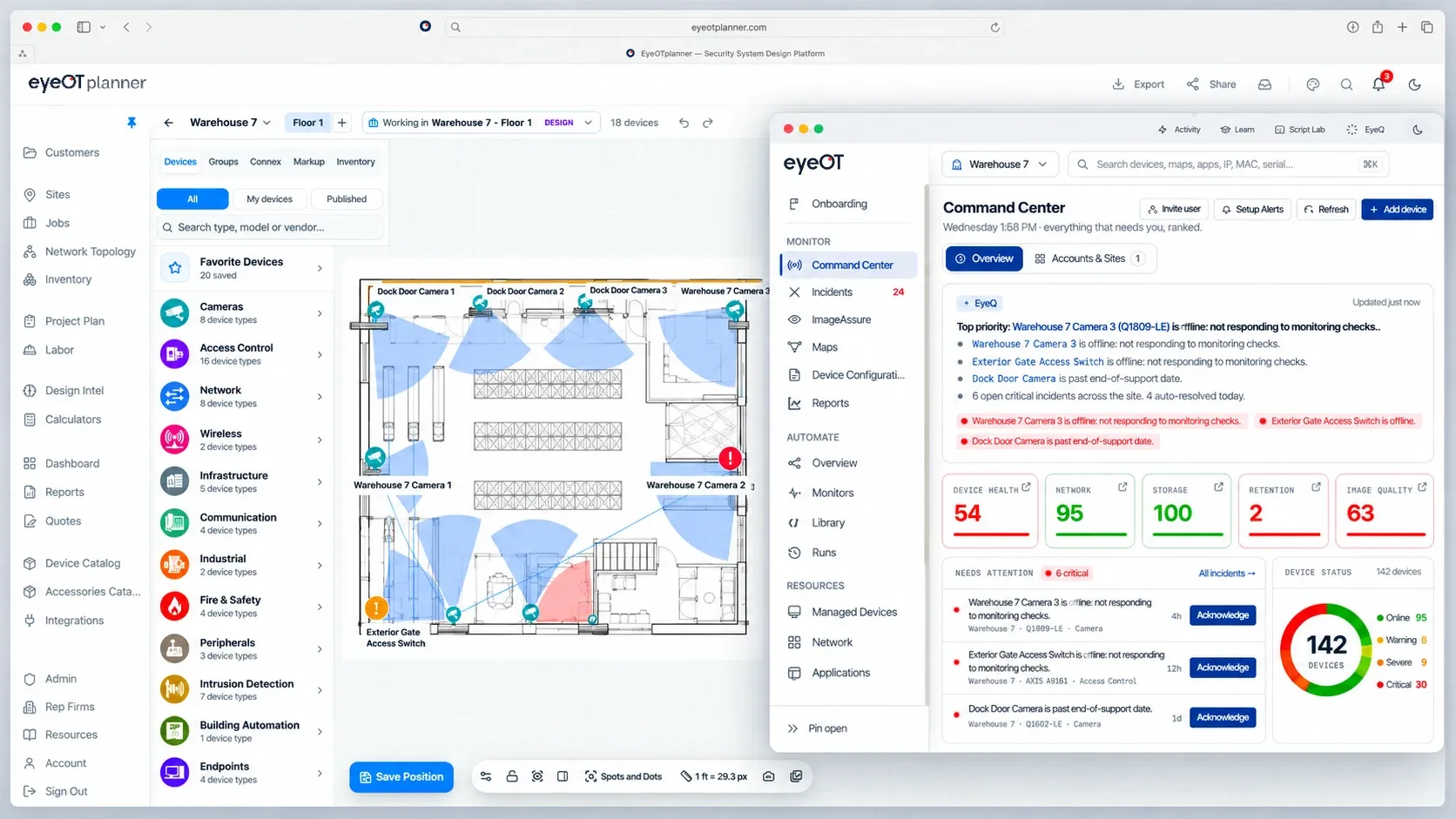Click the Fire & Safety category icon
The width and height of the screenshot is (1456, 819).
tap(175, 606)
